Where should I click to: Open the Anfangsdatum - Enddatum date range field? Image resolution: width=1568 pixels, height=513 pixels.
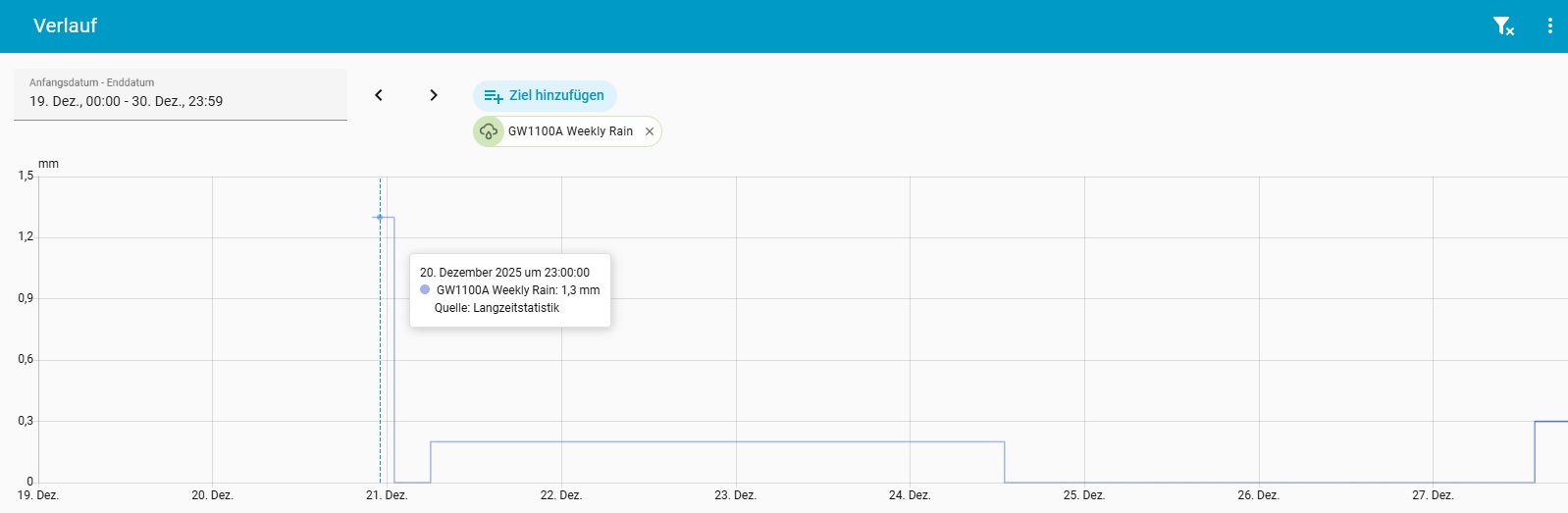tap(181, 94)
